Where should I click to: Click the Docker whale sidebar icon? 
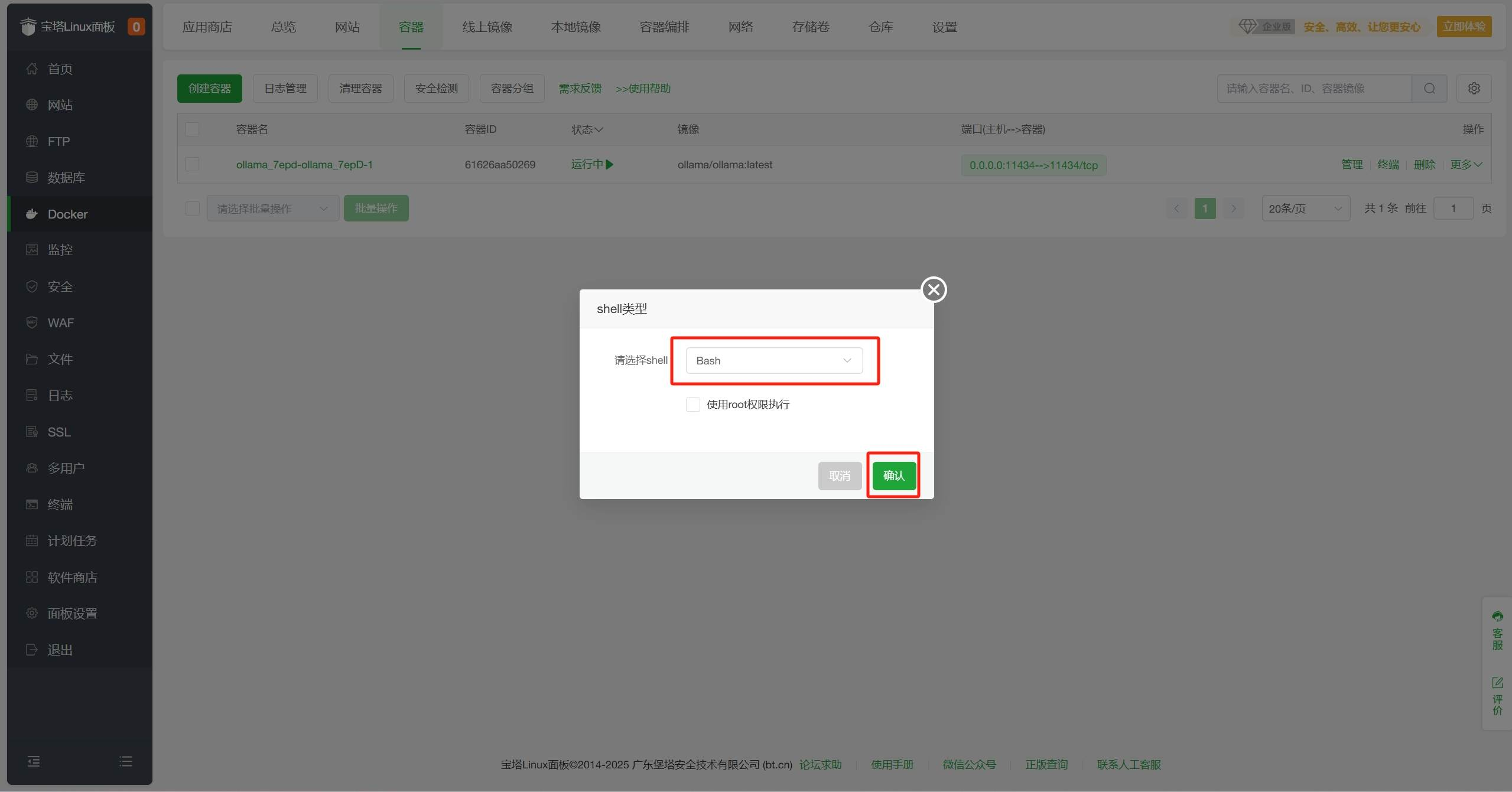(x=32, y=214)
